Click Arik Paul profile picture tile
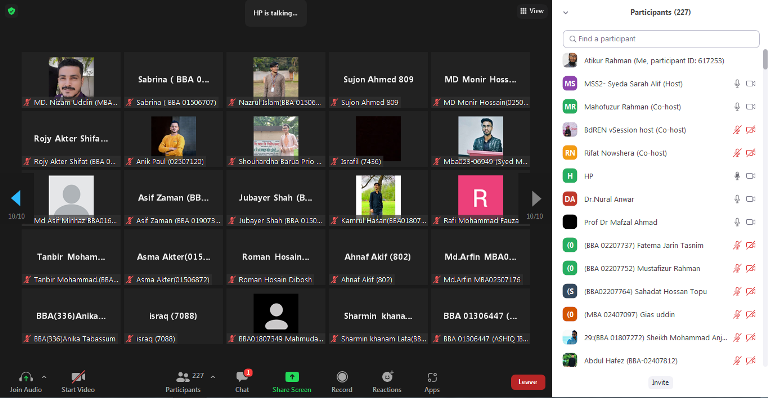This screenshot has width=768, height=398. coord(173,139)
